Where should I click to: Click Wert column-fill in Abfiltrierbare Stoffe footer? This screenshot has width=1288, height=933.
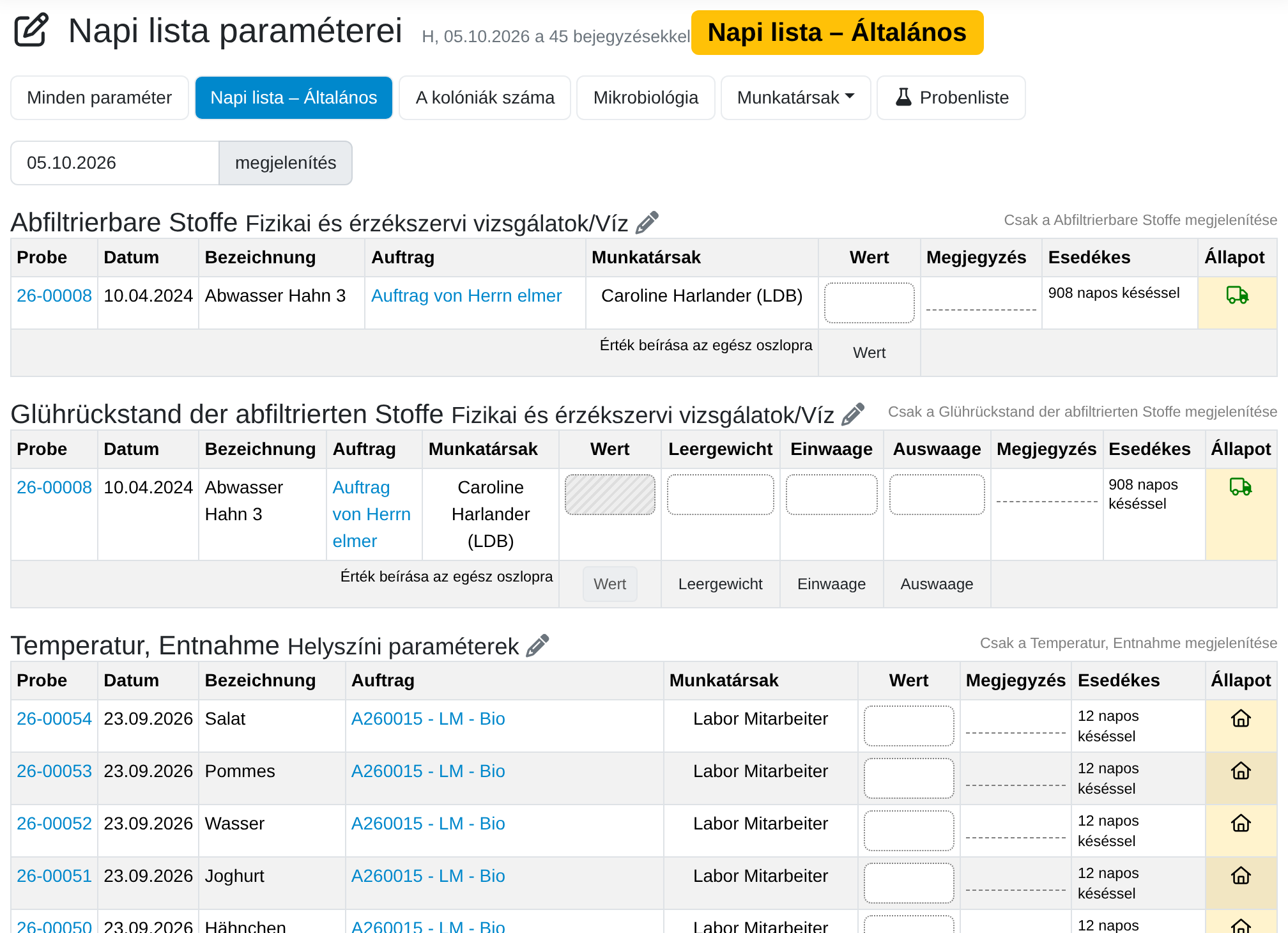pyautogui.click(x=869, y=353)
